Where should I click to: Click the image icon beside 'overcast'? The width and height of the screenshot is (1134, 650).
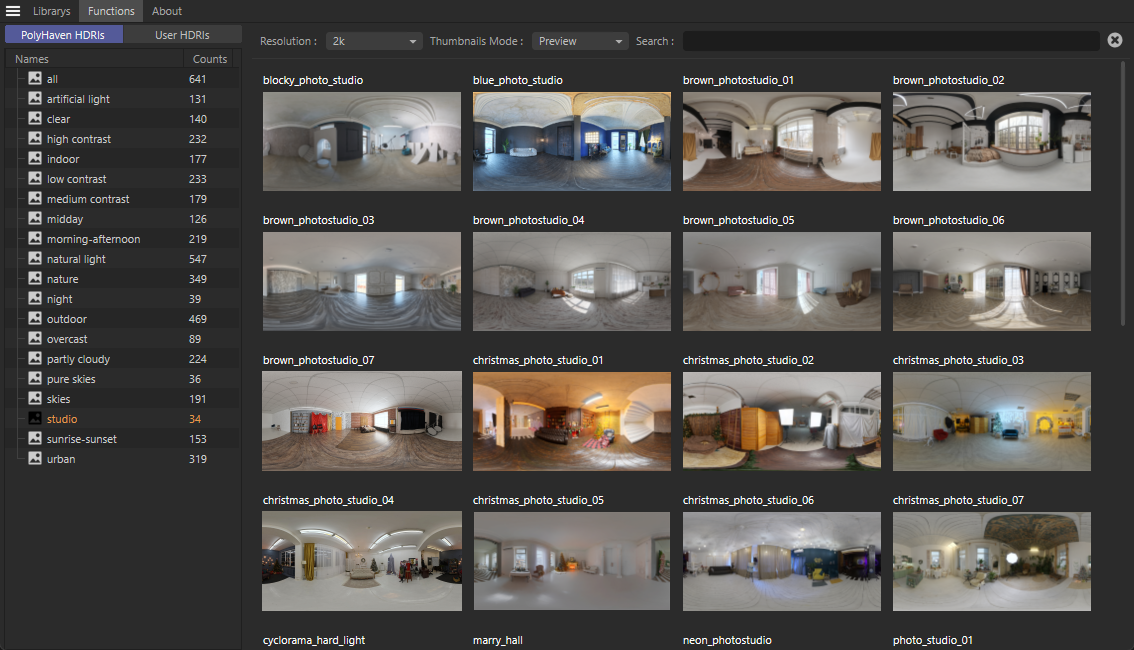(x=35, y=338)
